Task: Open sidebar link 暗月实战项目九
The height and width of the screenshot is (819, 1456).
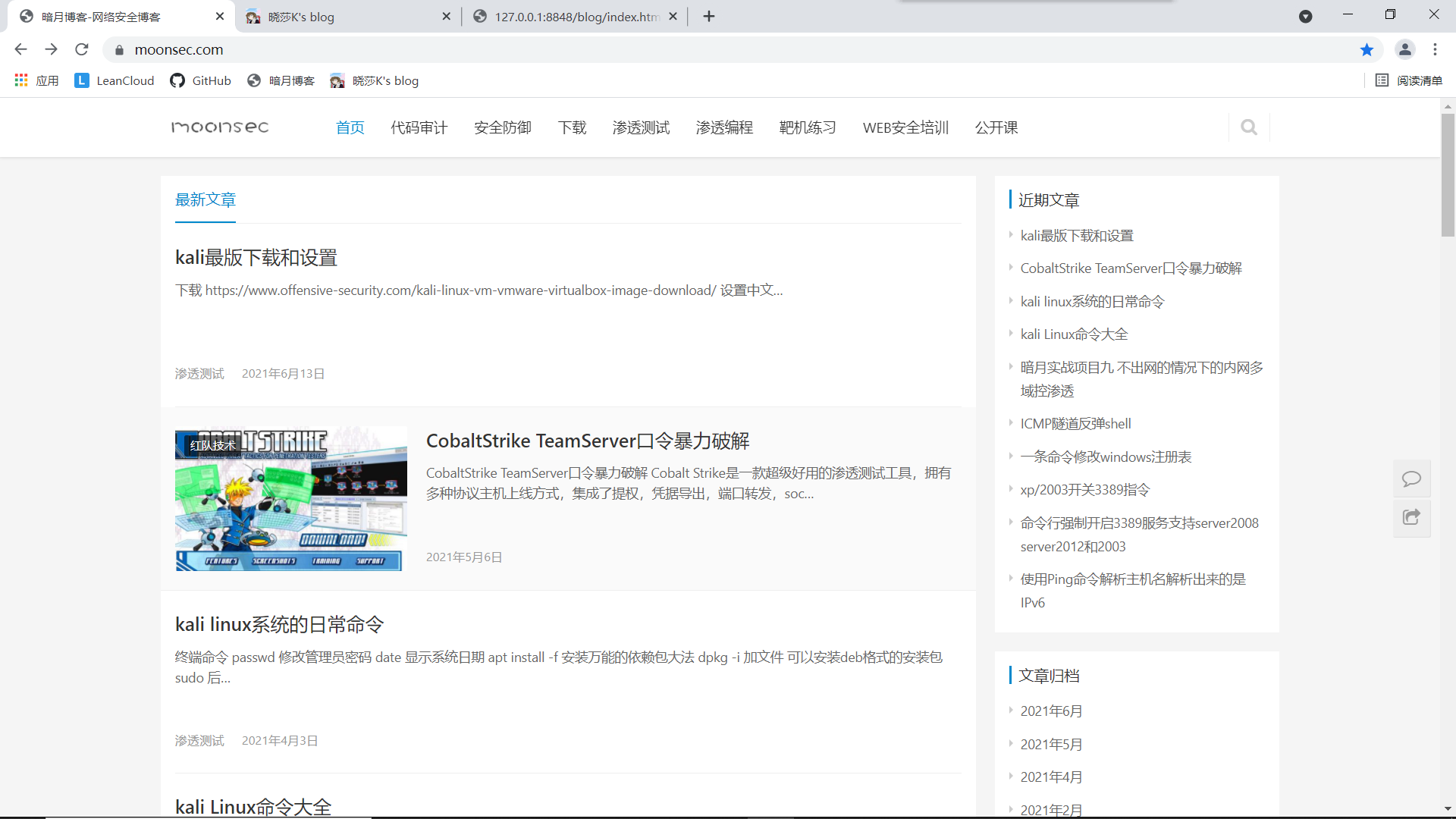Action: 1142,379
